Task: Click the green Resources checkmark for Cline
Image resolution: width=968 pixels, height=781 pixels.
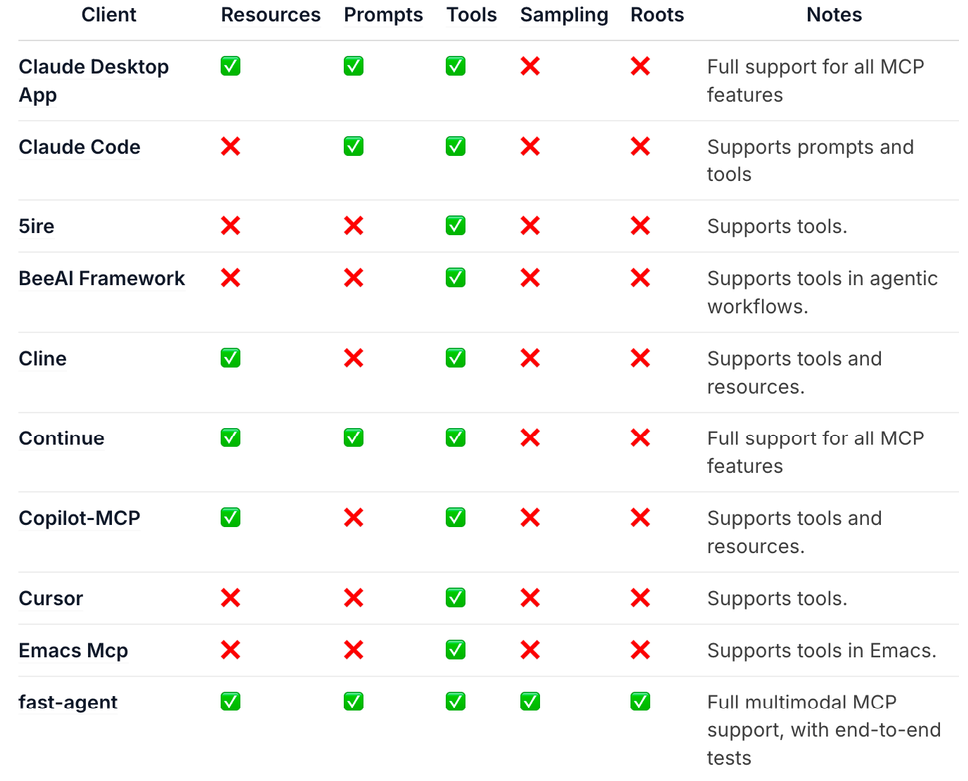Action: coord(230,358)
